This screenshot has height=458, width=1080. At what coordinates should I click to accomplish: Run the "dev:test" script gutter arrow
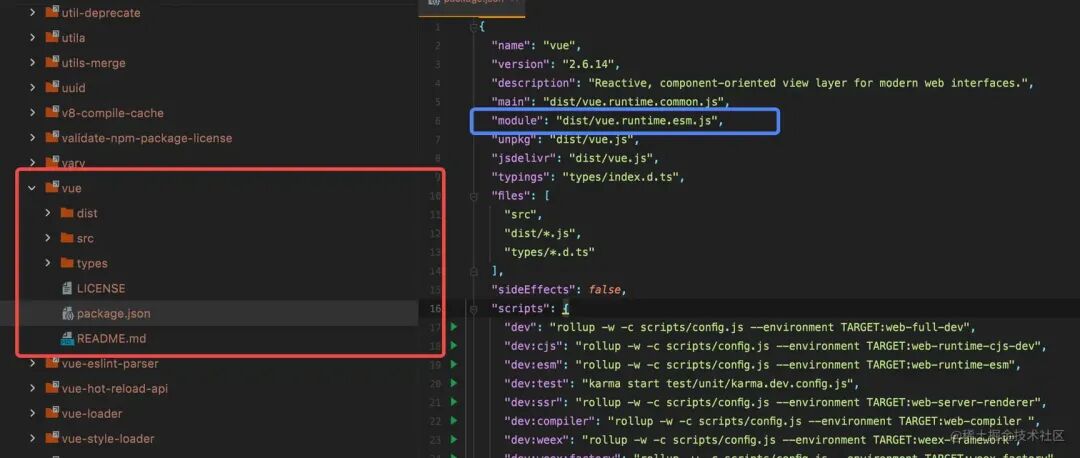pyautogui.click(x=453, y=383)
